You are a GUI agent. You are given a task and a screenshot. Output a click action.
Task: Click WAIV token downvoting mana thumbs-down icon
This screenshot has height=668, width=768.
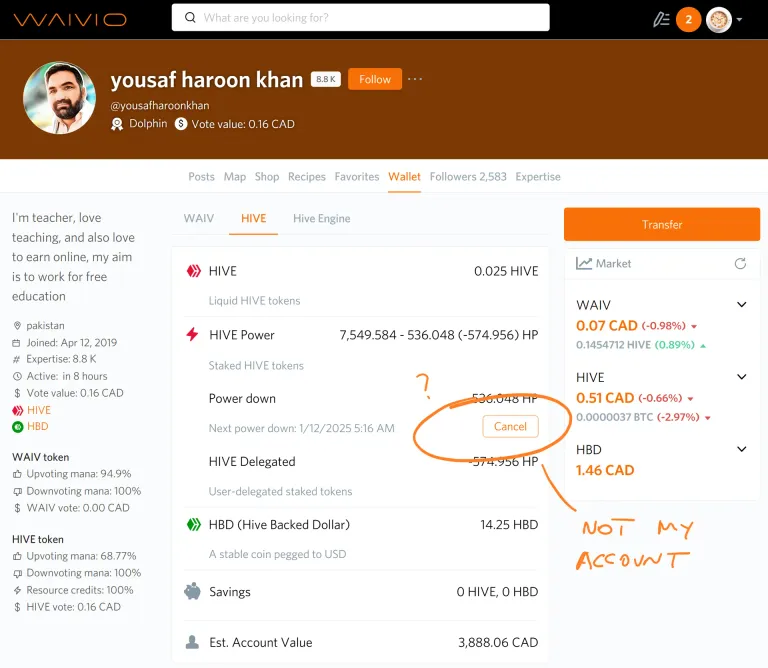(x=17, y=491)
